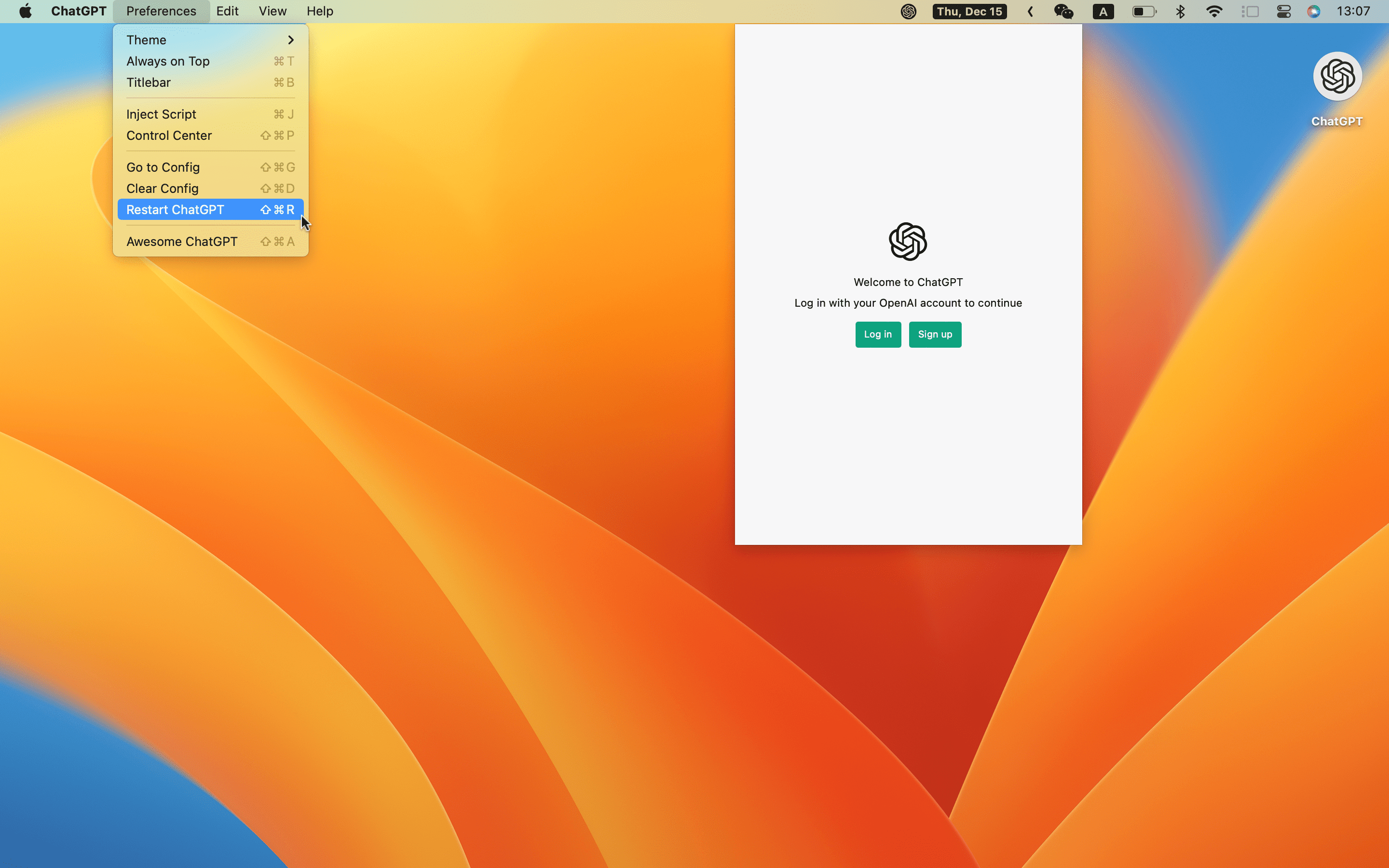This screenshot has height=868, width=1389.
Task: Click the Sign up button
Action: point(934,333)
